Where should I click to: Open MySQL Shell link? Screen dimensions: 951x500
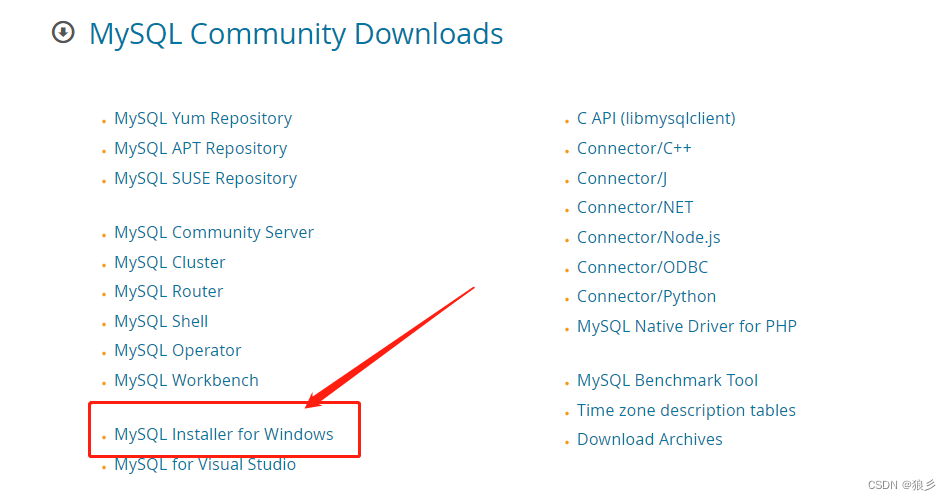pos(161,321)
